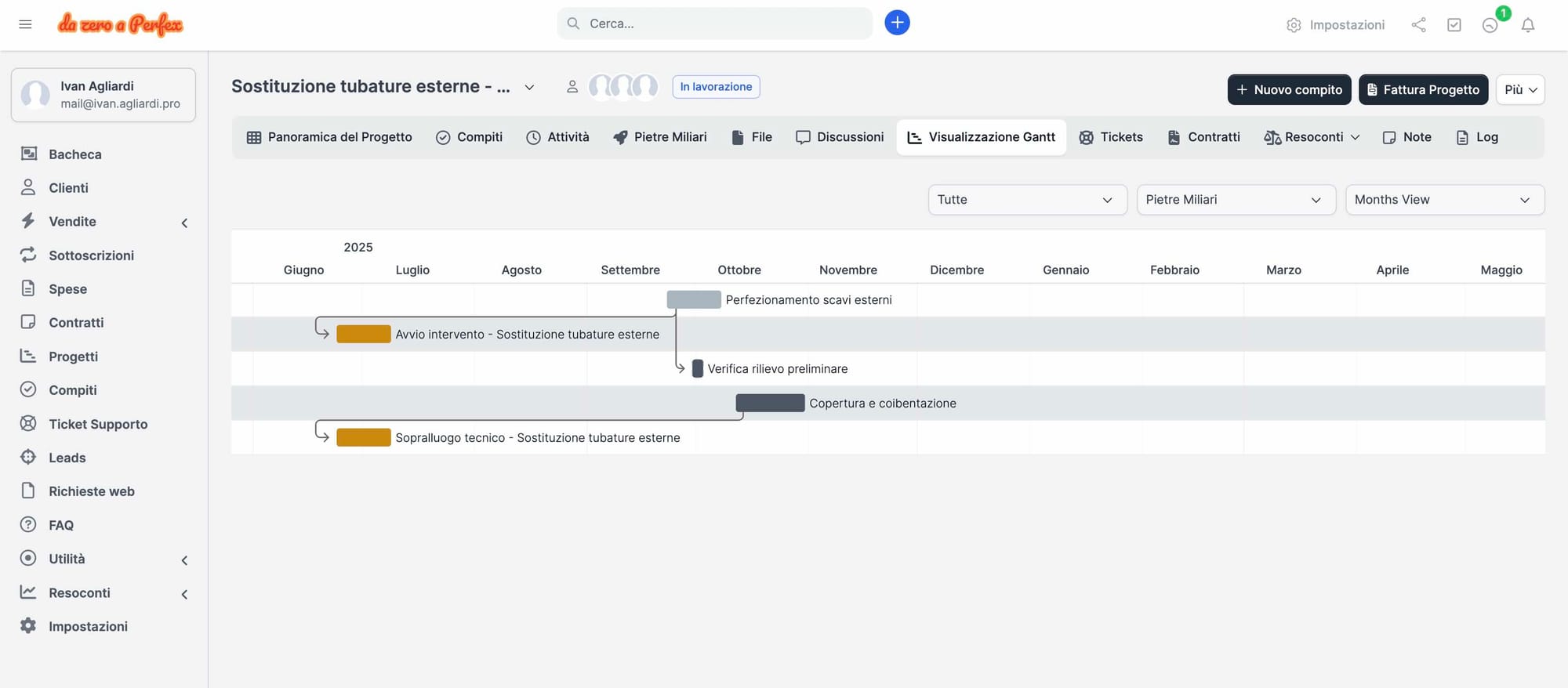
Task: Open the share icon in header
Action: coord(1418,25)
